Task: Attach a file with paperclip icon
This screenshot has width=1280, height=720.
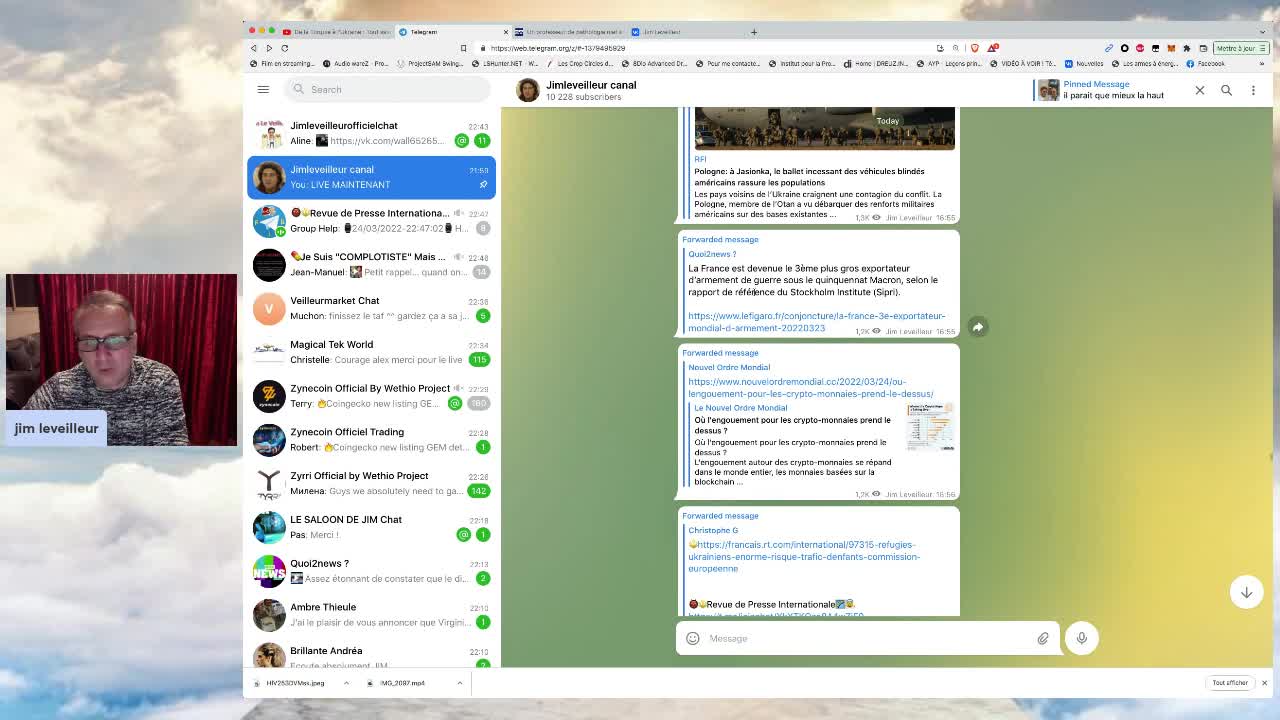Action: 1043,638
